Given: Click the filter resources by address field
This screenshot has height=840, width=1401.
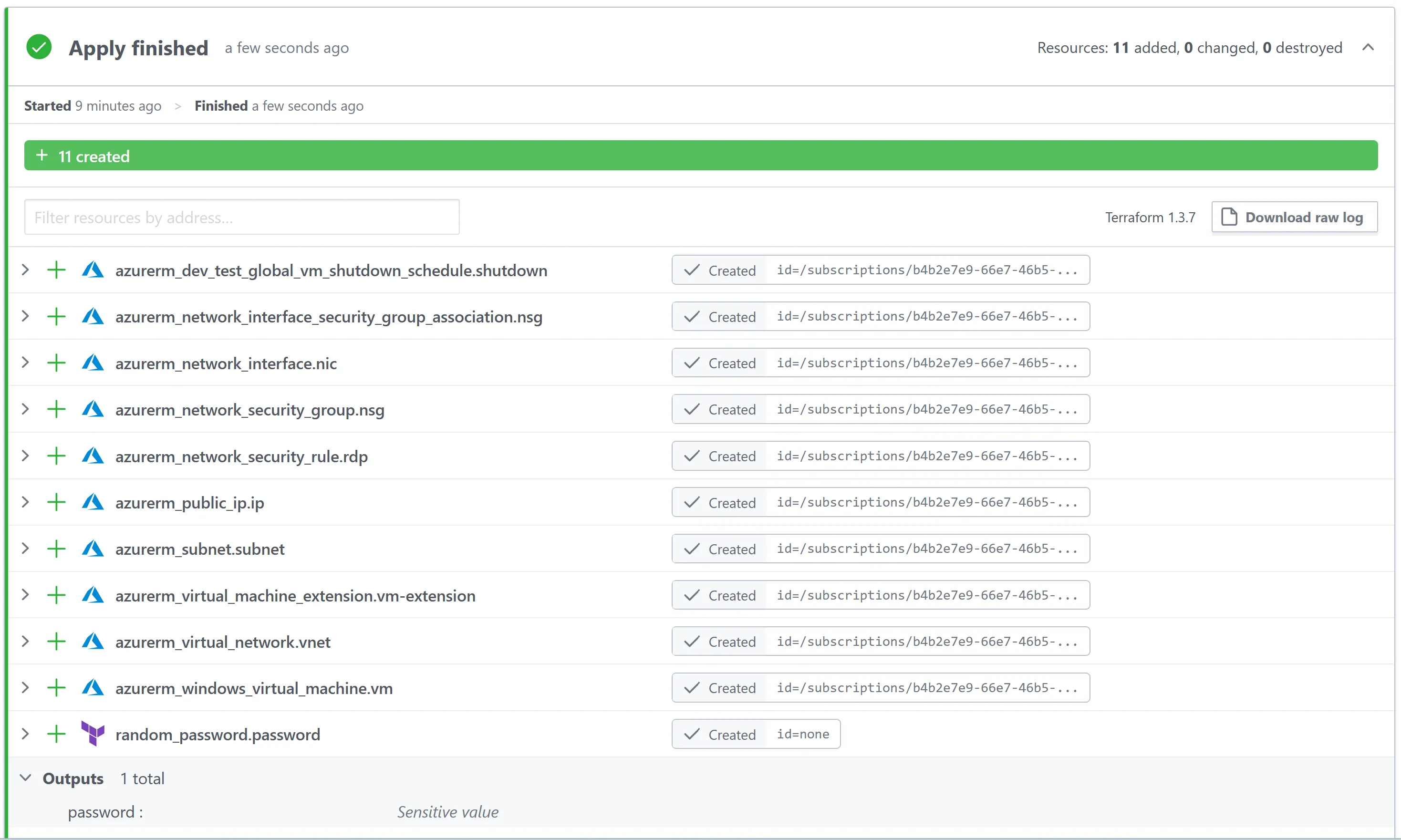Looking at the screenshot, I should pyautogui.click(x=242, y=217).
